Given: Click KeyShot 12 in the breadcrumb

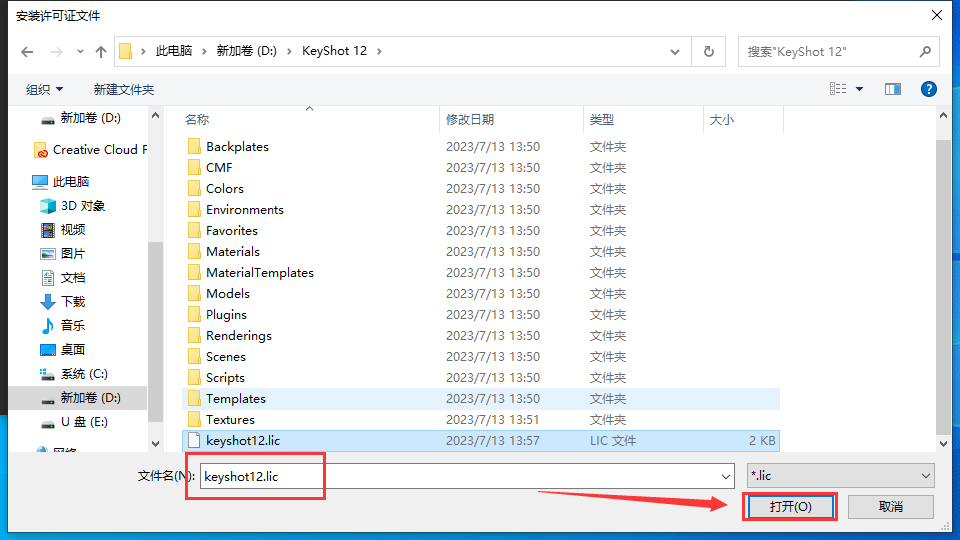Looking at the screenshot, I should point(334,51).
